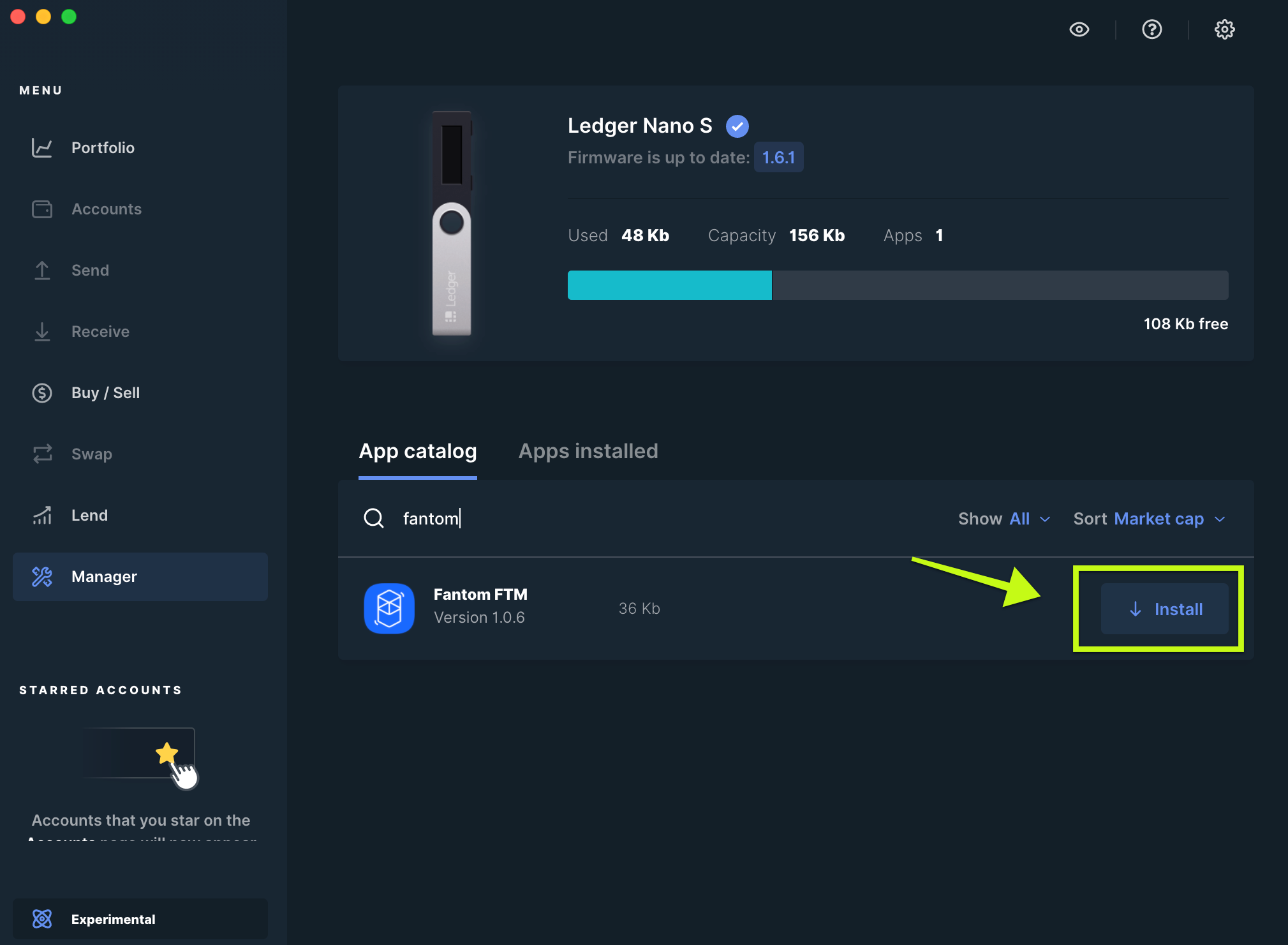Expand the Sort Market cap dropdown
The width and height of the screenshot is (1288, 945).
[1149, 519]
